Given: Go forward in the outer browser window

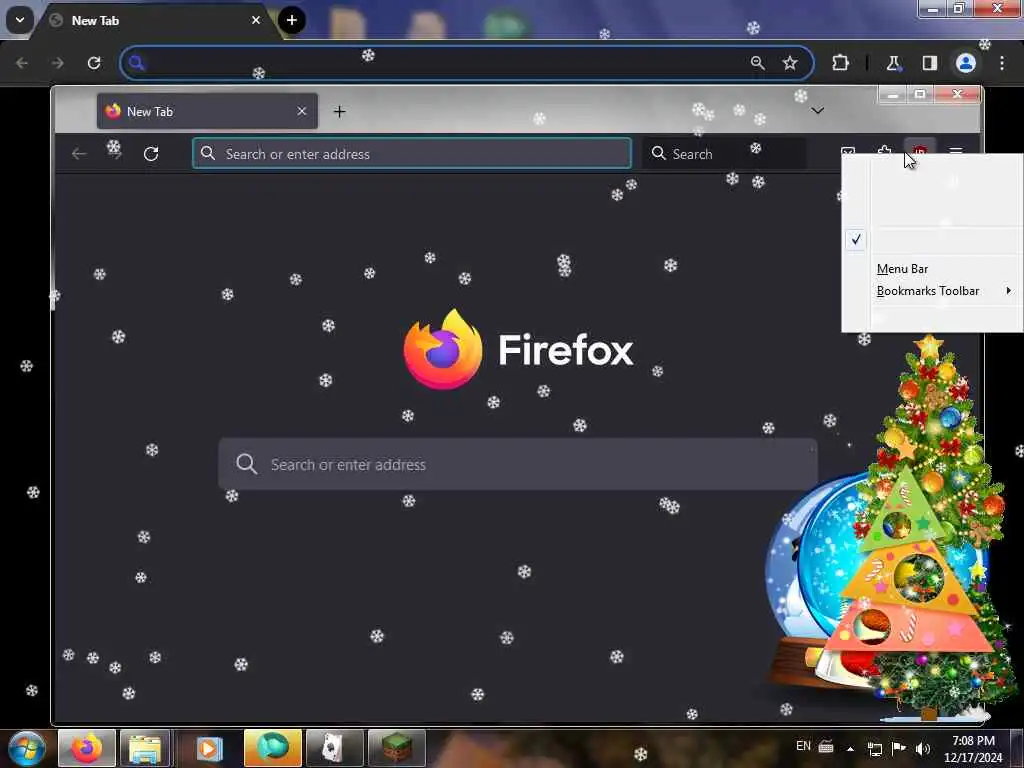Looking at the screenshot, I should pos(57,63).
